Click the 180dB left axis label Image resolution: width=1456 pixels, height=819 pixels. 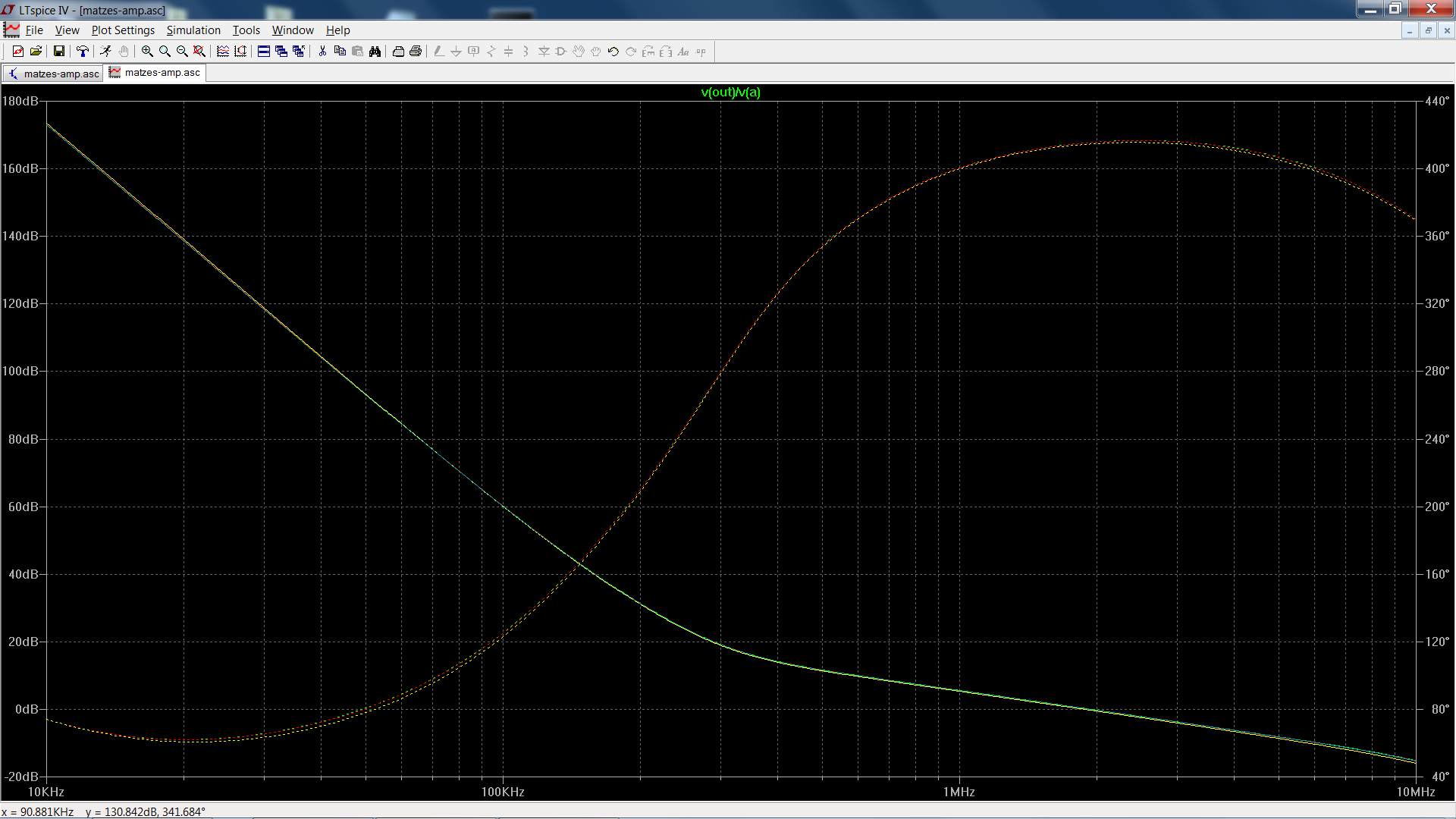pyautogui.click(x=20, y=101)
